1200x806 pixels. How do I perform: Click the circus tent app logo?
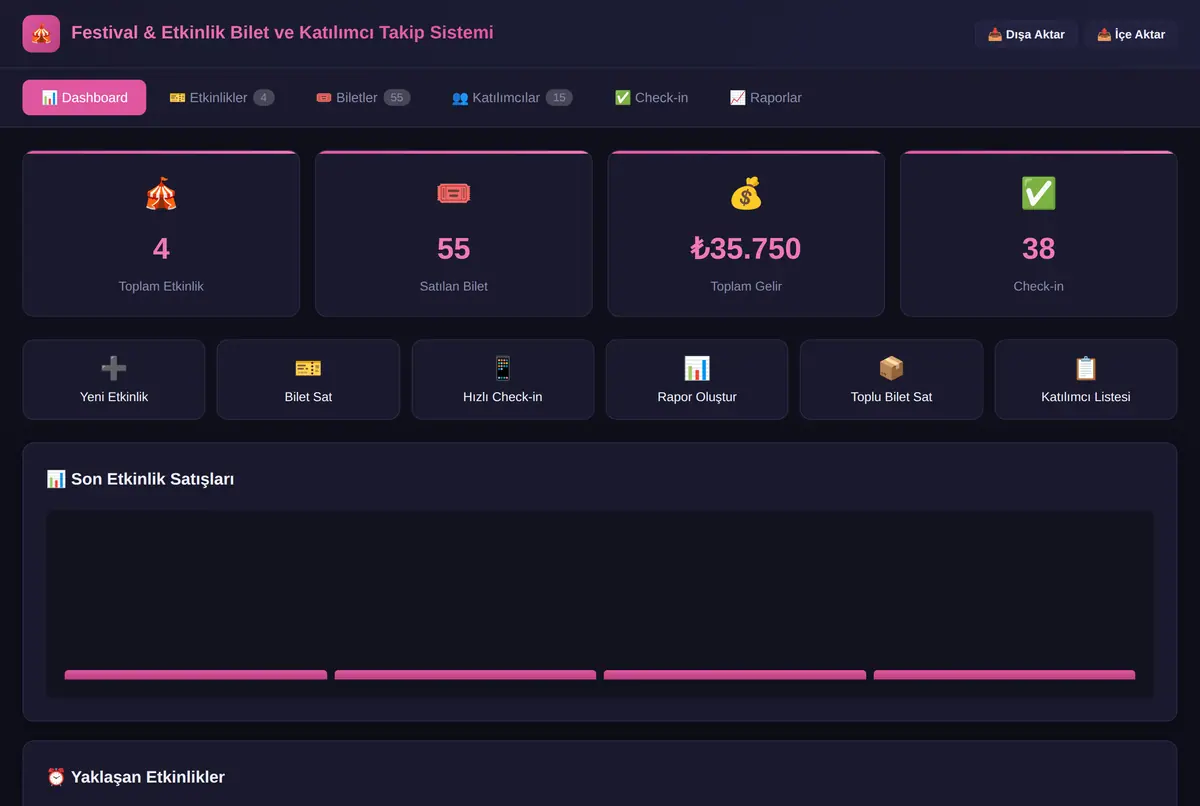pos(41,34)
